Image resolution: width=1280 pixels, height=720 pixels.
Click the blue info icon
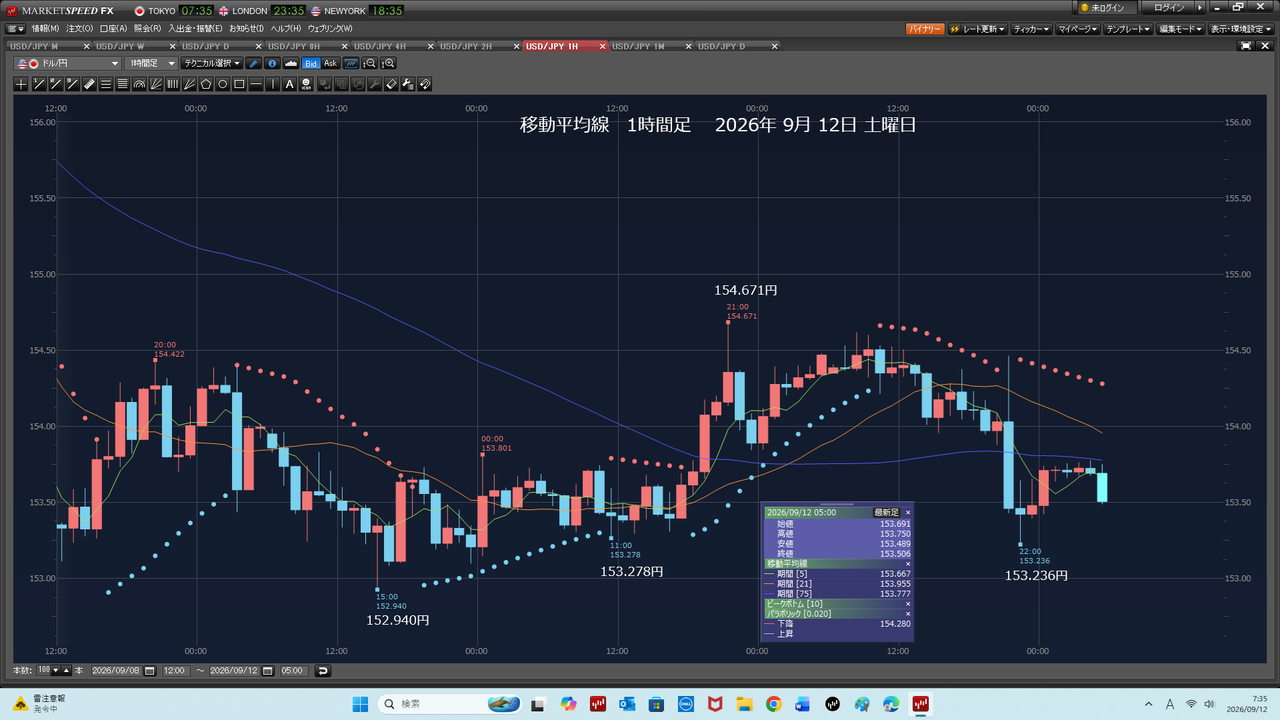point(273,63)
